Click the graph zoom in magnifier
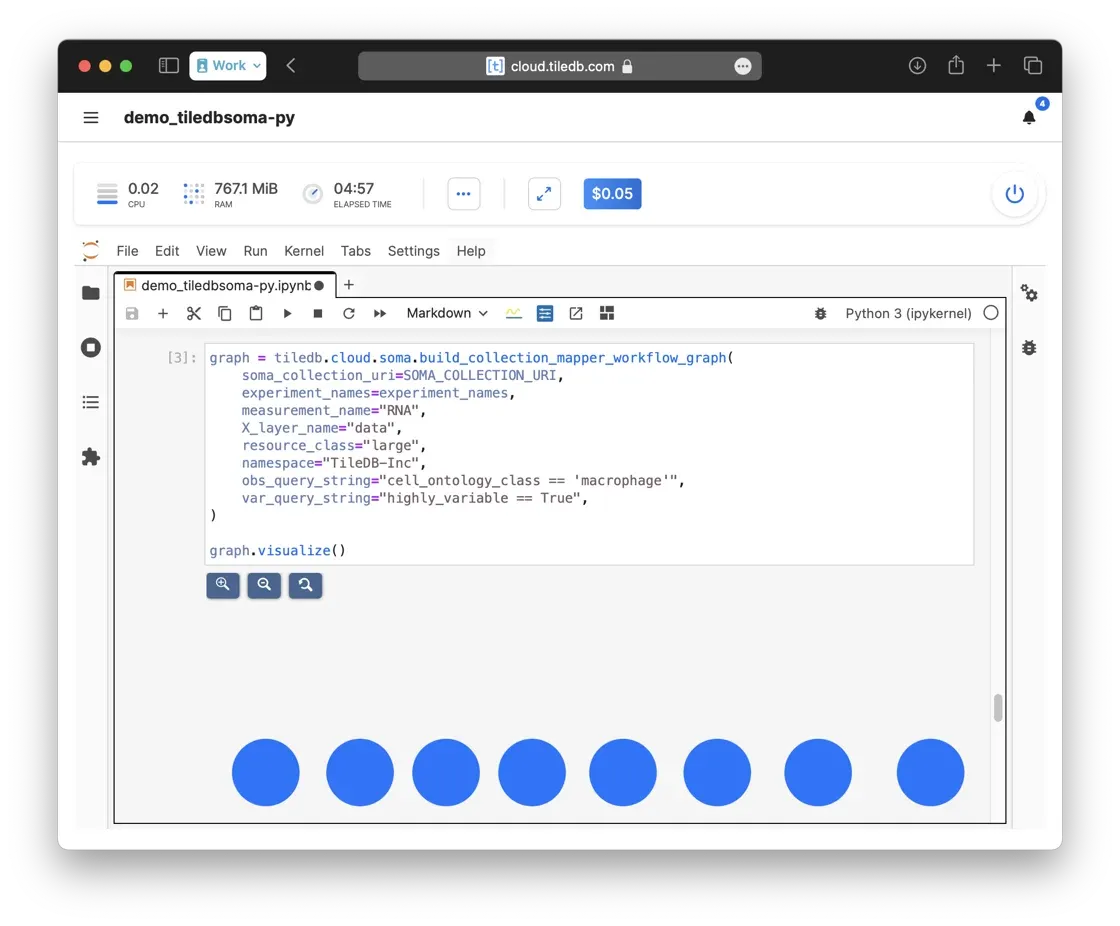This screenshot has height=926, width=1120. [x=223, y=585]
